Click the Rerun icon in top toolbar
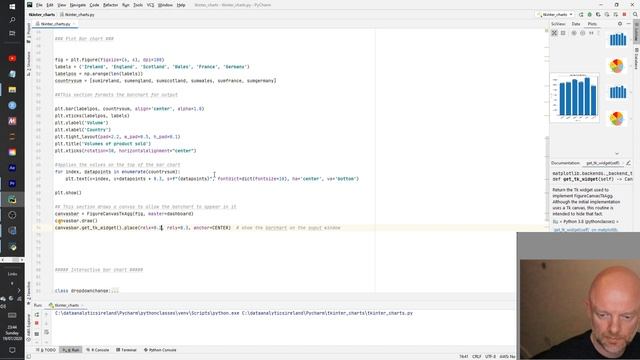This screenshot has height=360, width=640. click(581, 15)
